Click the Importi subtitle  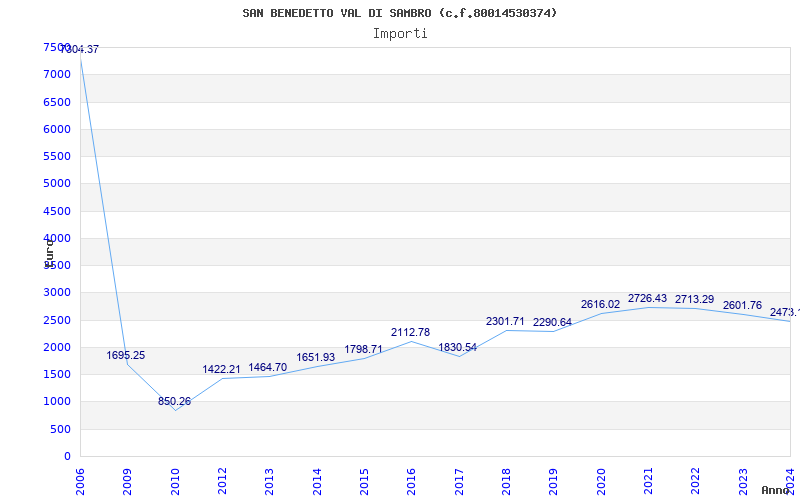(x=400, y=34)
